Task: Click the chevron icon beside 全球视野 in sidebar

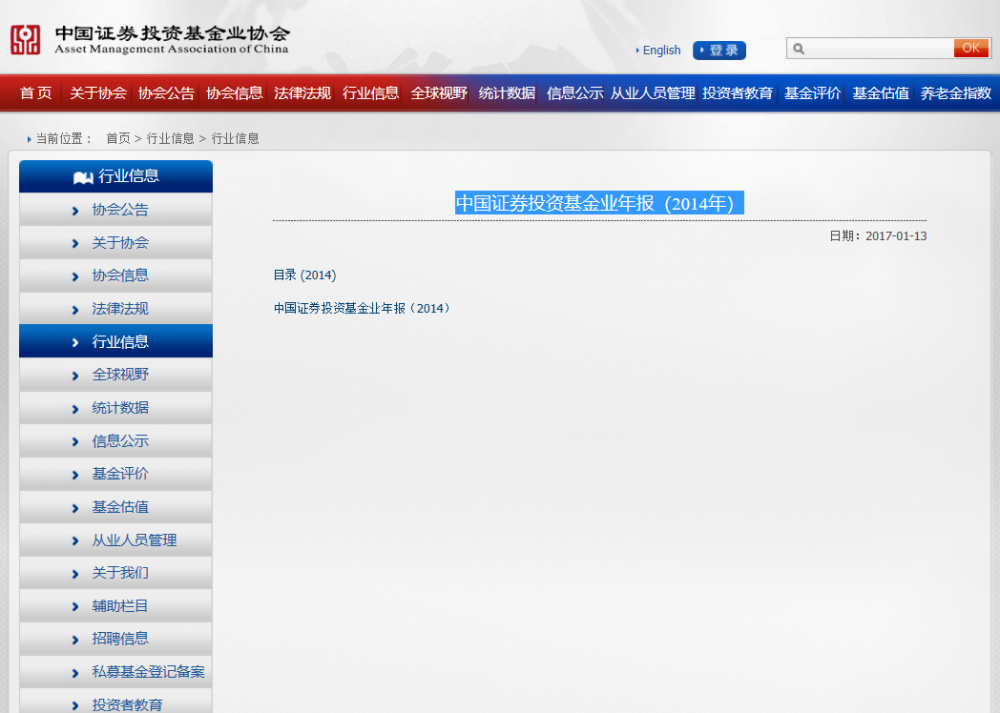Action: (75, 376)
